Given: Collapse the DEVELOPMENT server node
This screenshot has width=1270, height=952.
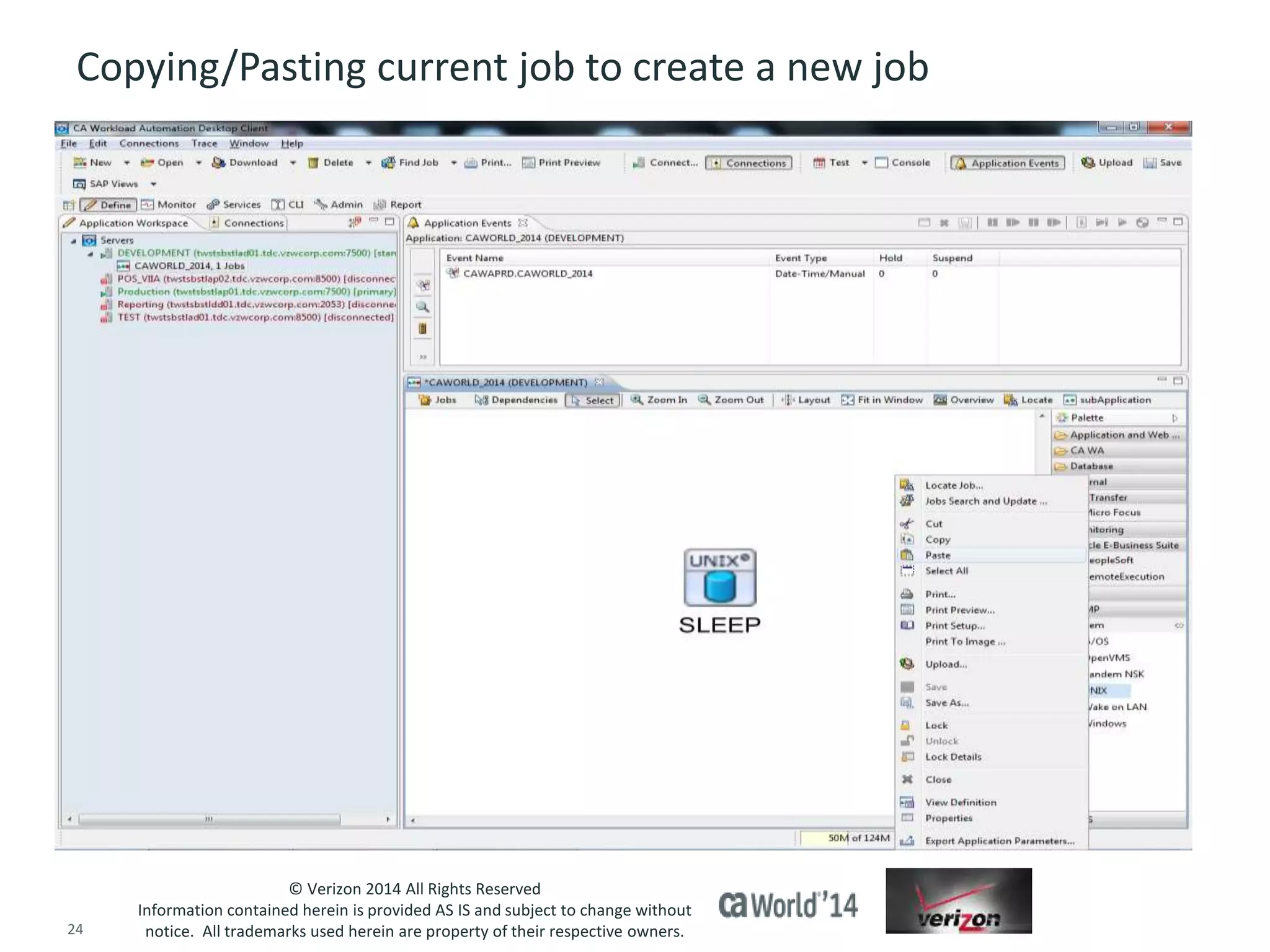Looking at the screenshot, I should 91,253.
